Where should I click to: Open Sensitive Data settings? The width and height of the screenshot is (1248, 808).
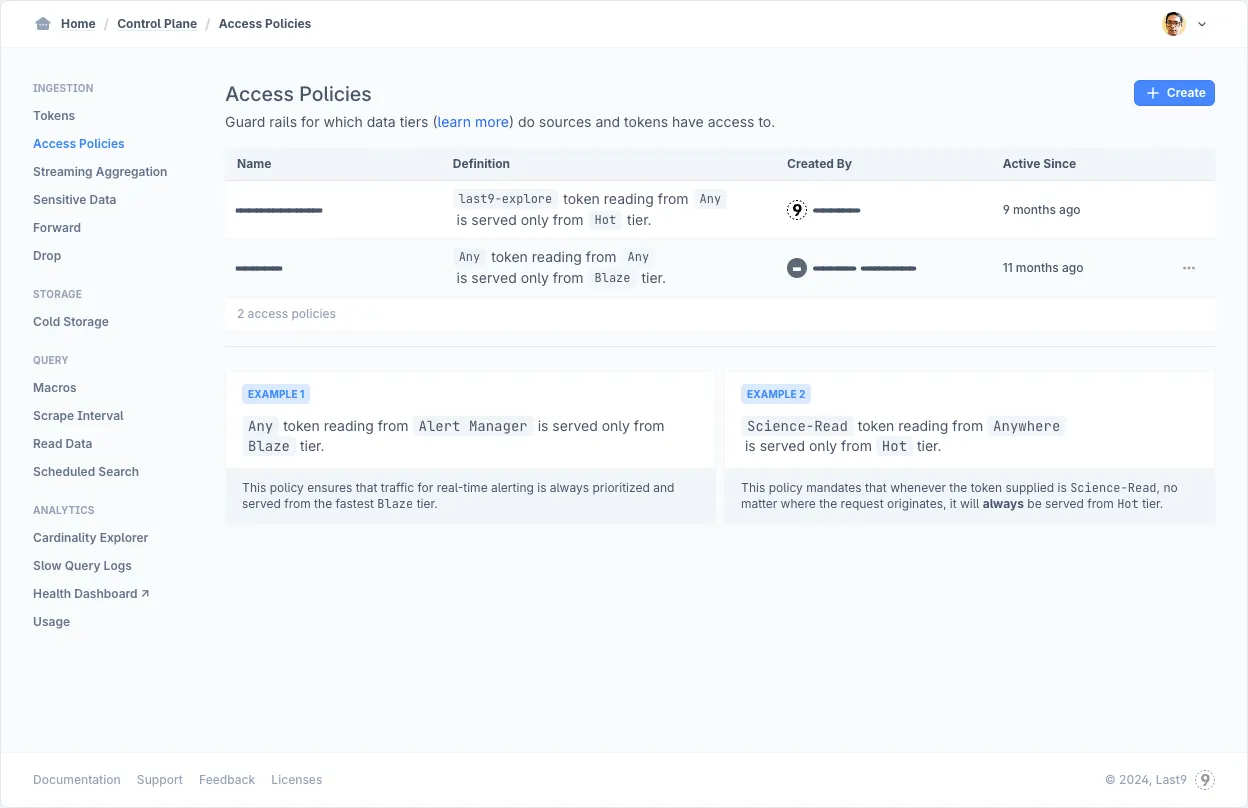click(74, 200)
